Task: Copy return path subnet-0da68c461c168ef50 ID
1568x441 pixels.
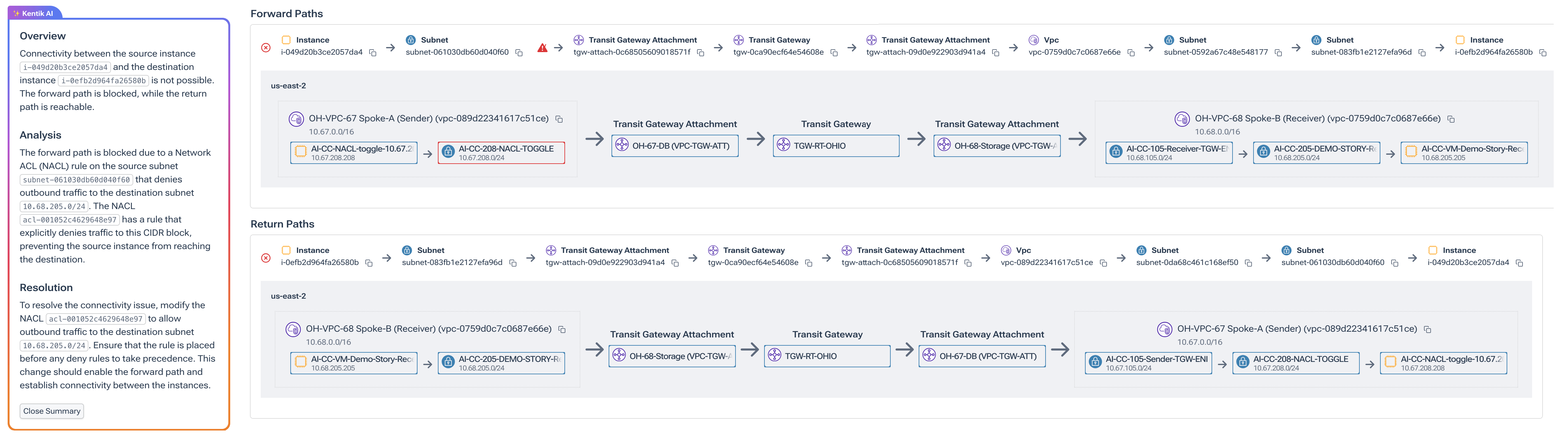Action: pyautogui.click(x=1248, y=263)
